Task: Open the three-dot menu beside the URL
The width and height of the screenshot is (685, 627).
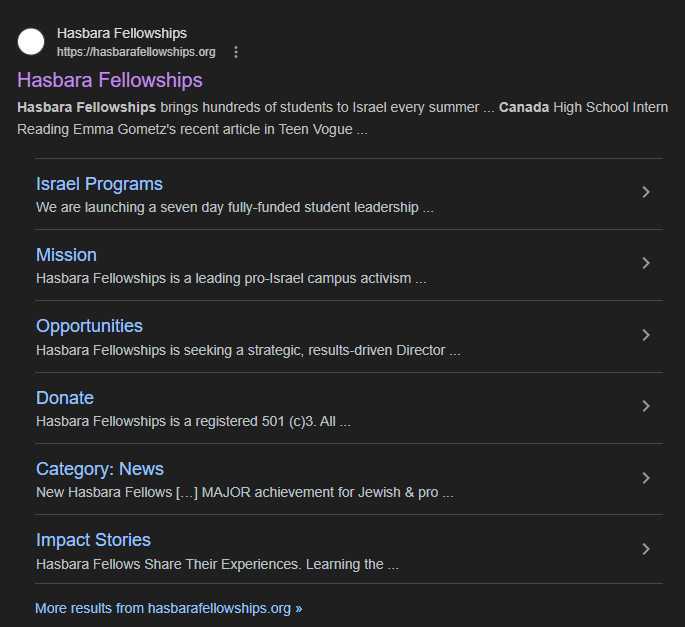Action: (236, 52)
